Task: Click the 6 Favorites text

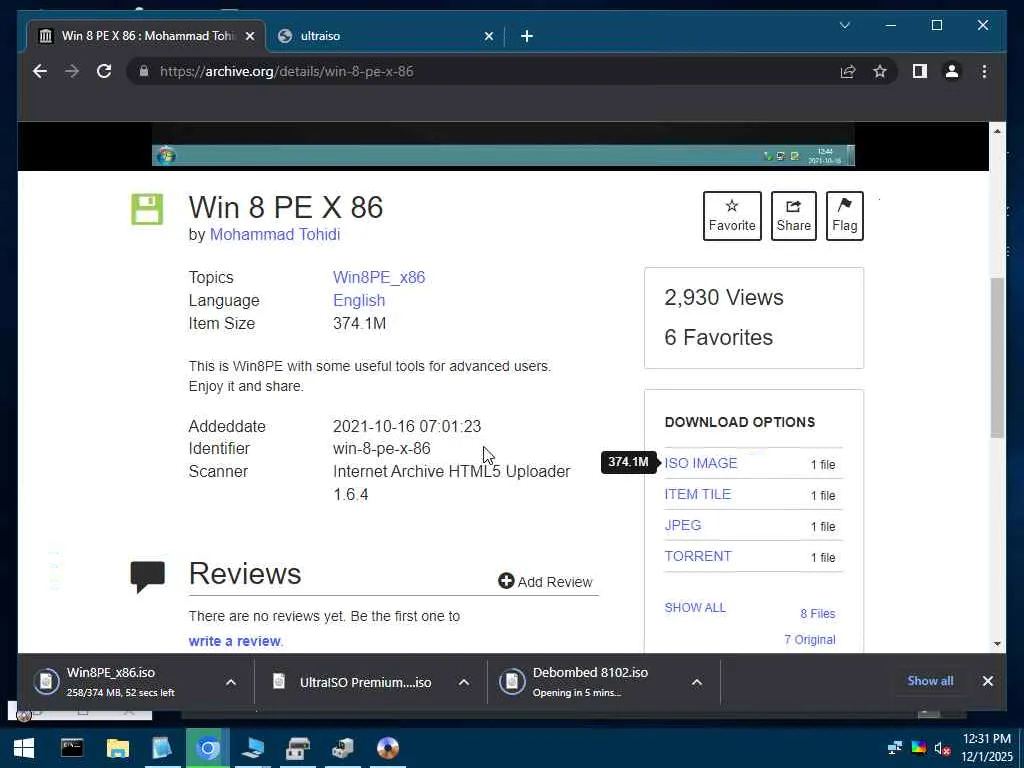Action: pyautogui.click(x=718, y=338)
